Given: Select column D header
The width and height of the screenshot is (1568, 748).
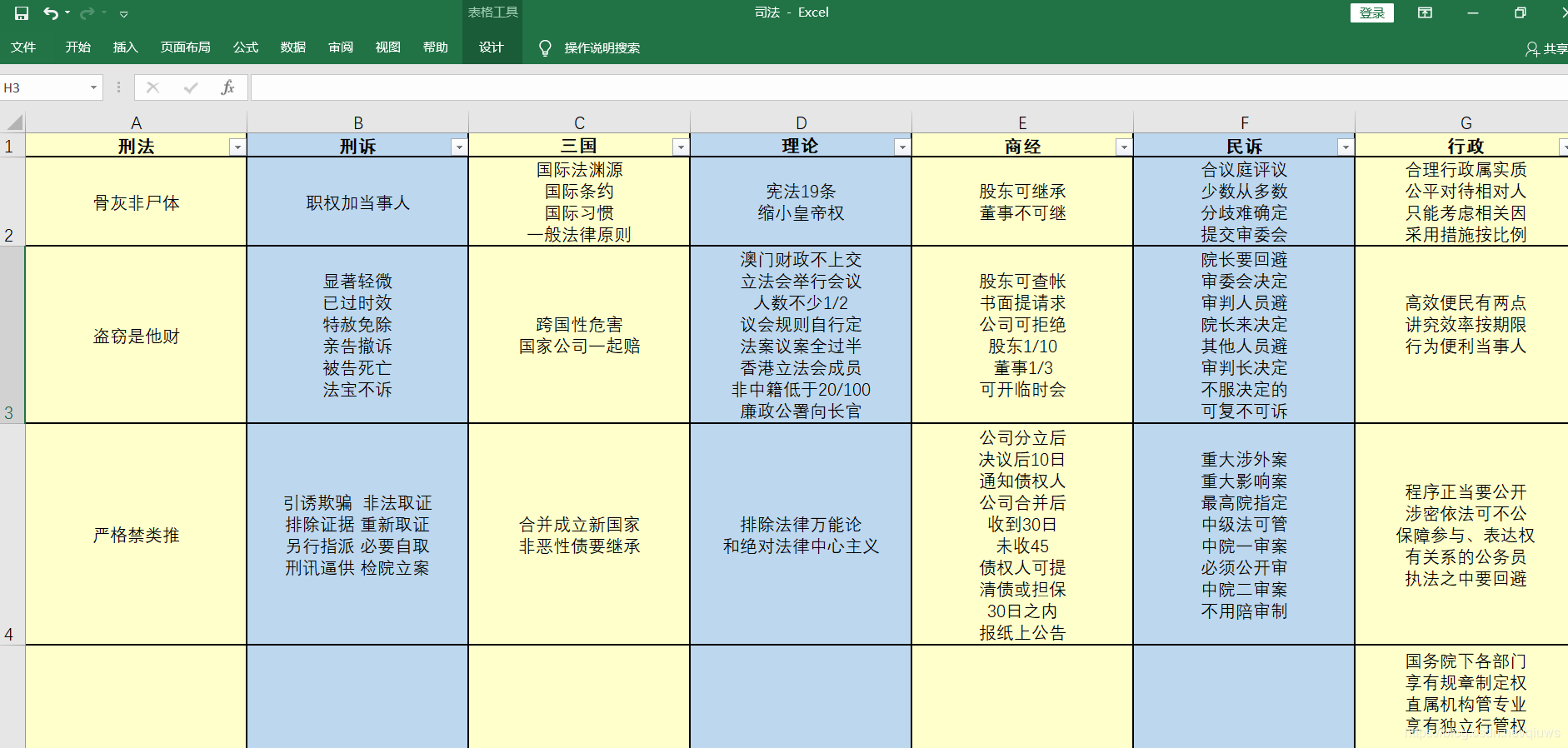Looking at the screenshot, I should click(x=801, y=122).
